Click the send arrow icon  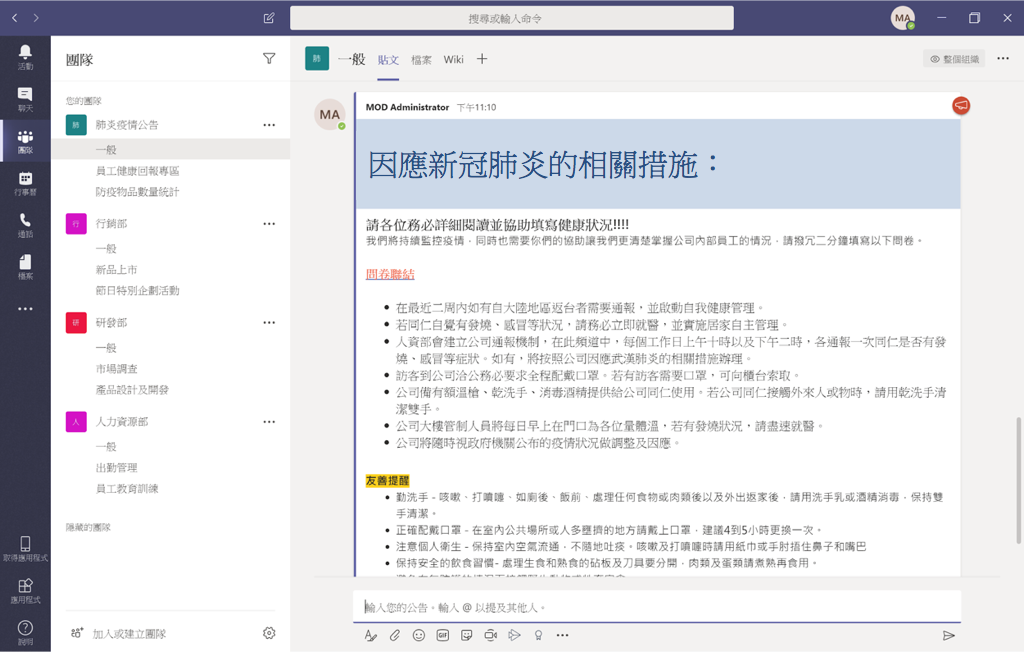[948, 635]
